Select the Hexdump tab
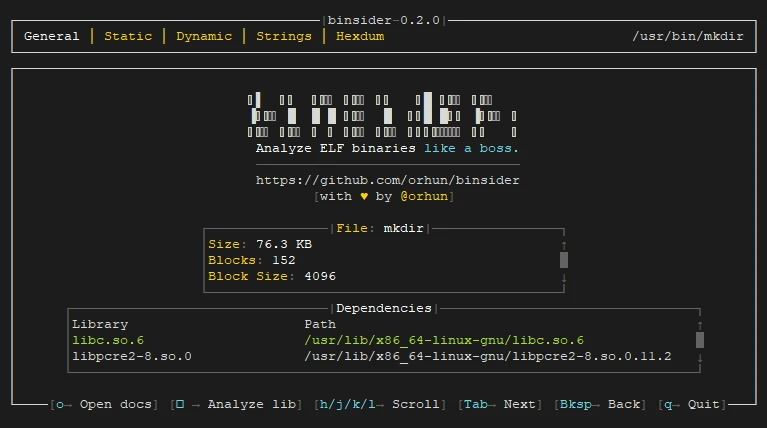The image size is (767, 428). coord(360,36)
